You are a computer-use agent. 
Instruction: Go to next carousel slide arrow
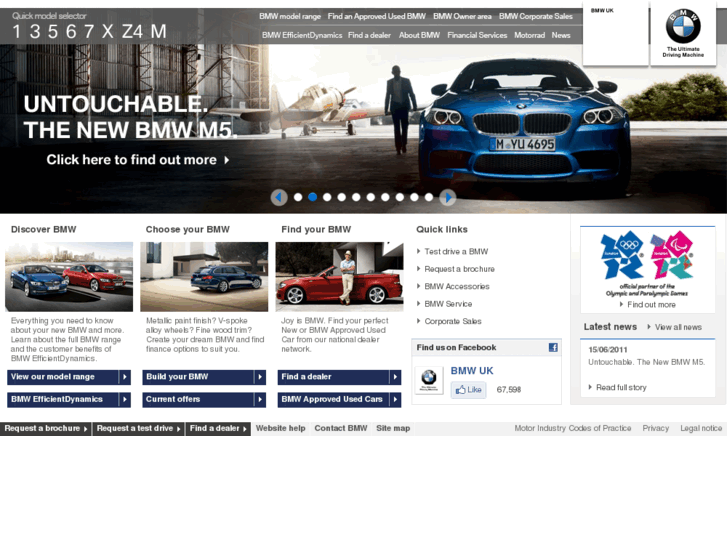(447, 197)
